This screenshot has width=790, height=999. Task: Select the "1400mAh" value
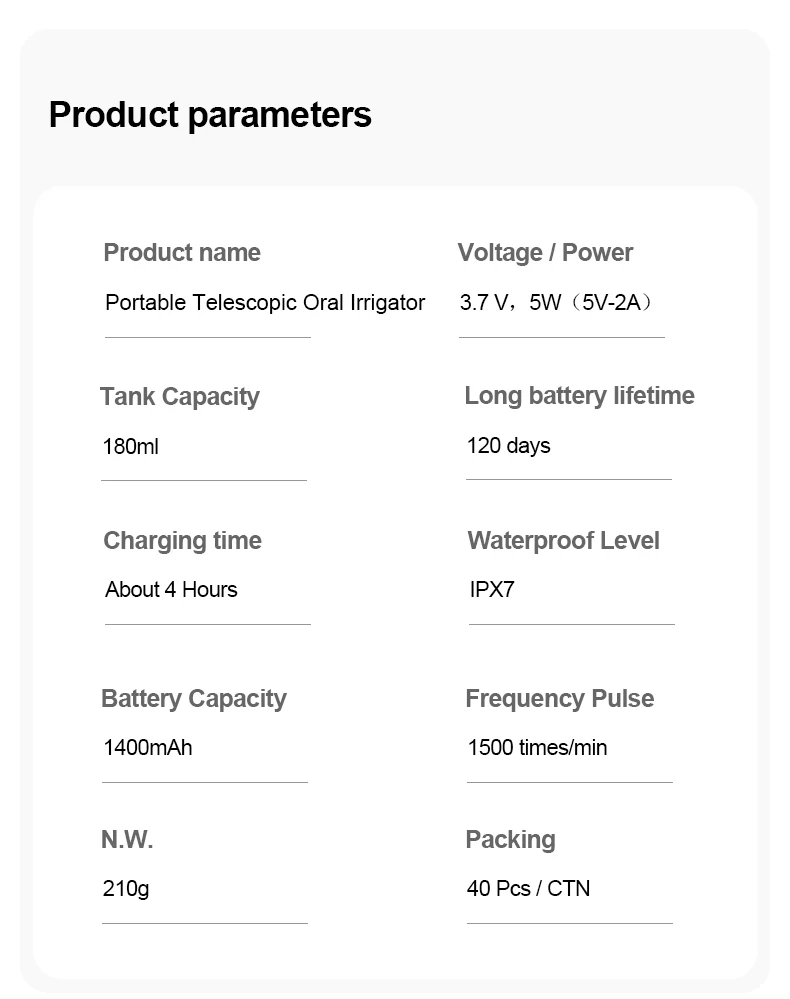148,748
